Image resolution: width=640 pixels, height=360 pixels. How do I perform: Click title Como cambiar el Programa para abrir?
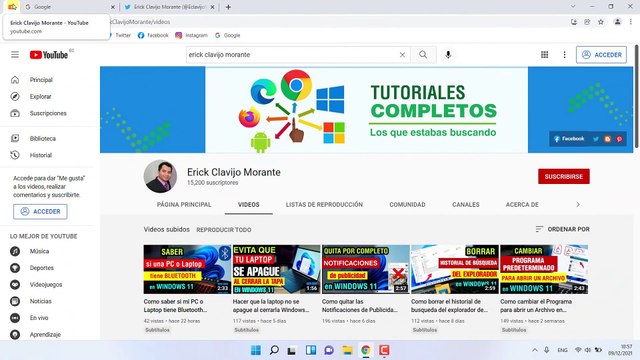point(536,306)
